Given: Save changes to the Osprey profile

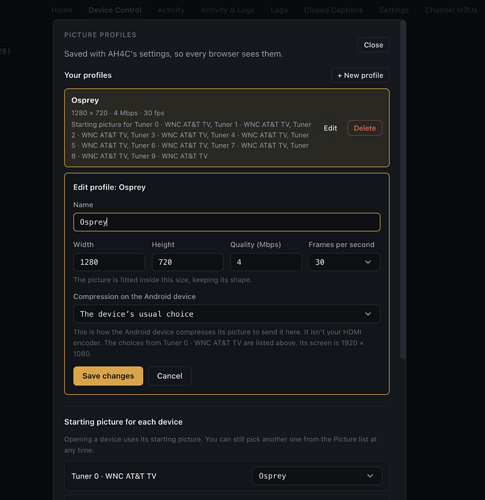Looking at the screenshot, I should tap(108, 376).
